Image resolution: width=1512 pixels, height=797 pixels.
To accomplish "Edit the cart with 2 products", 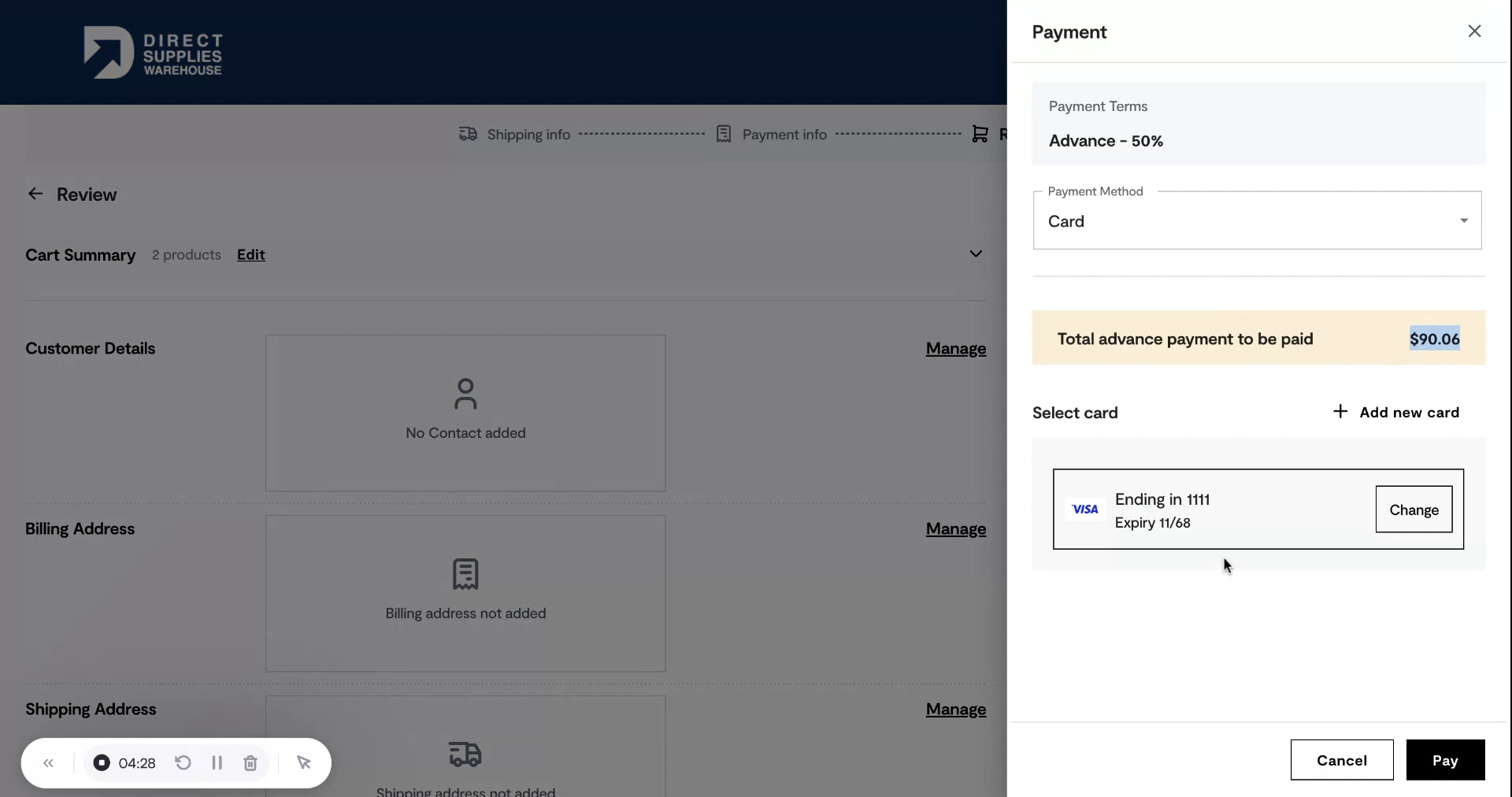I will tap(250, 254).
